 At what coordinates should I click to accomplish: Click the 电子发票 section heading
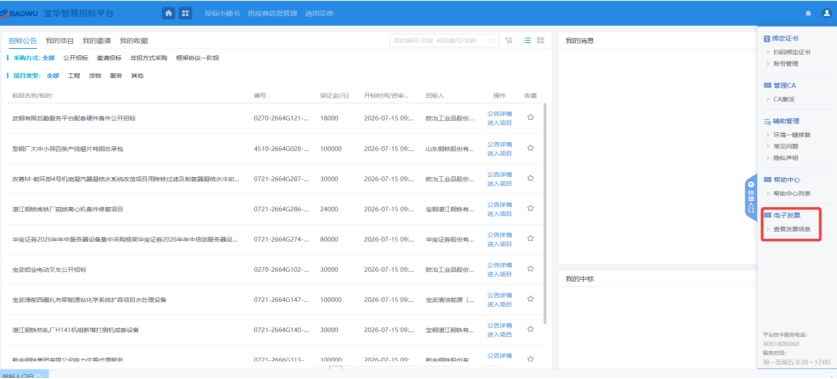click(x=786, y=215)
